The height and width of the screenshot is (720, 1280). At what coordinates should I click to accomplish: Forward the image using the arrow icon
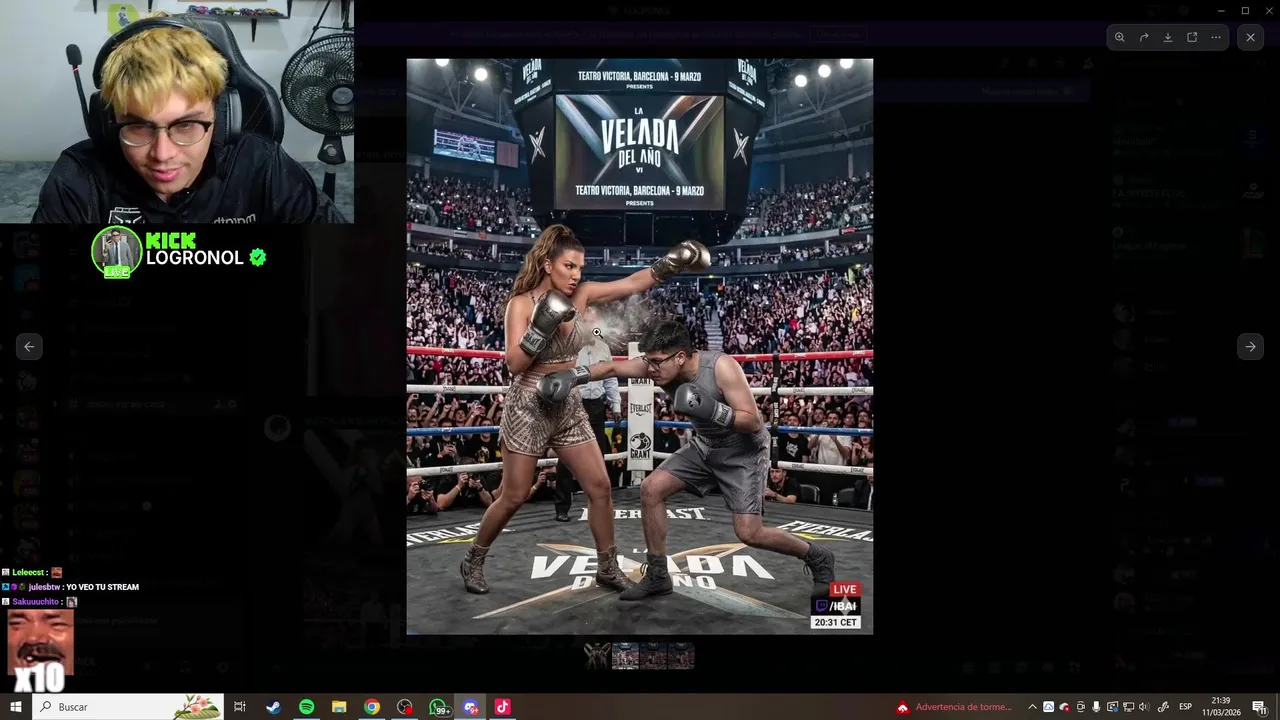coord(1144,37)
